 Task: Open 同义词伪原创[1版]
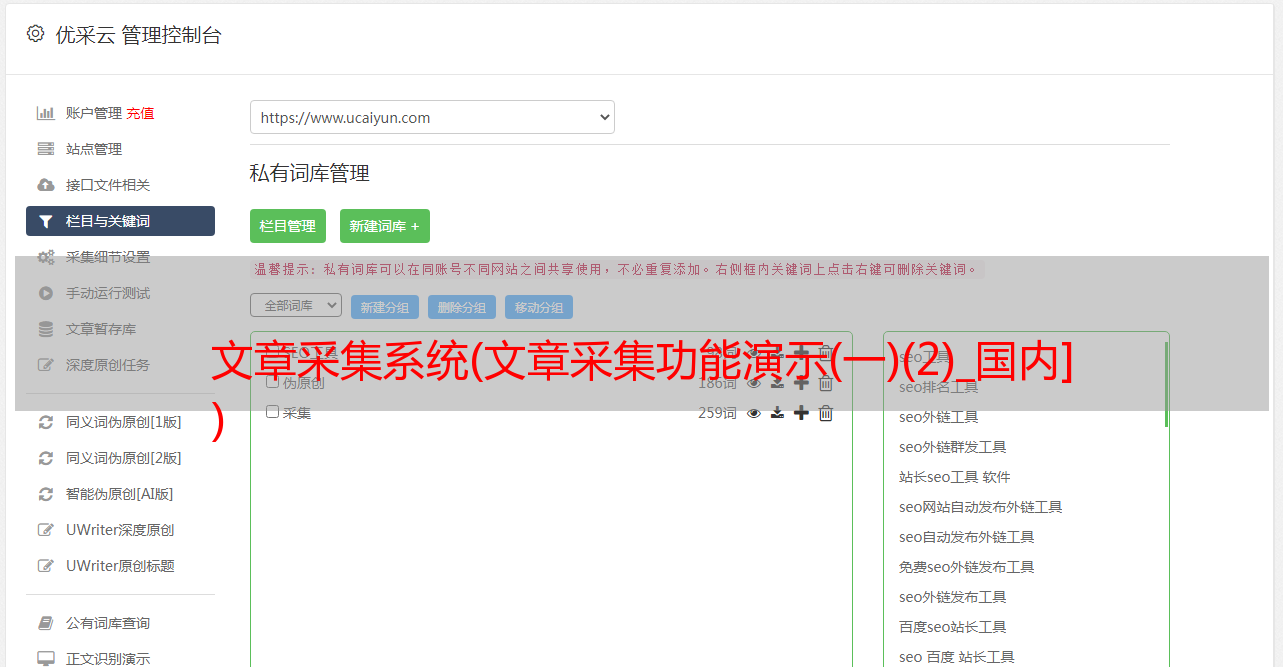[124, 422]
